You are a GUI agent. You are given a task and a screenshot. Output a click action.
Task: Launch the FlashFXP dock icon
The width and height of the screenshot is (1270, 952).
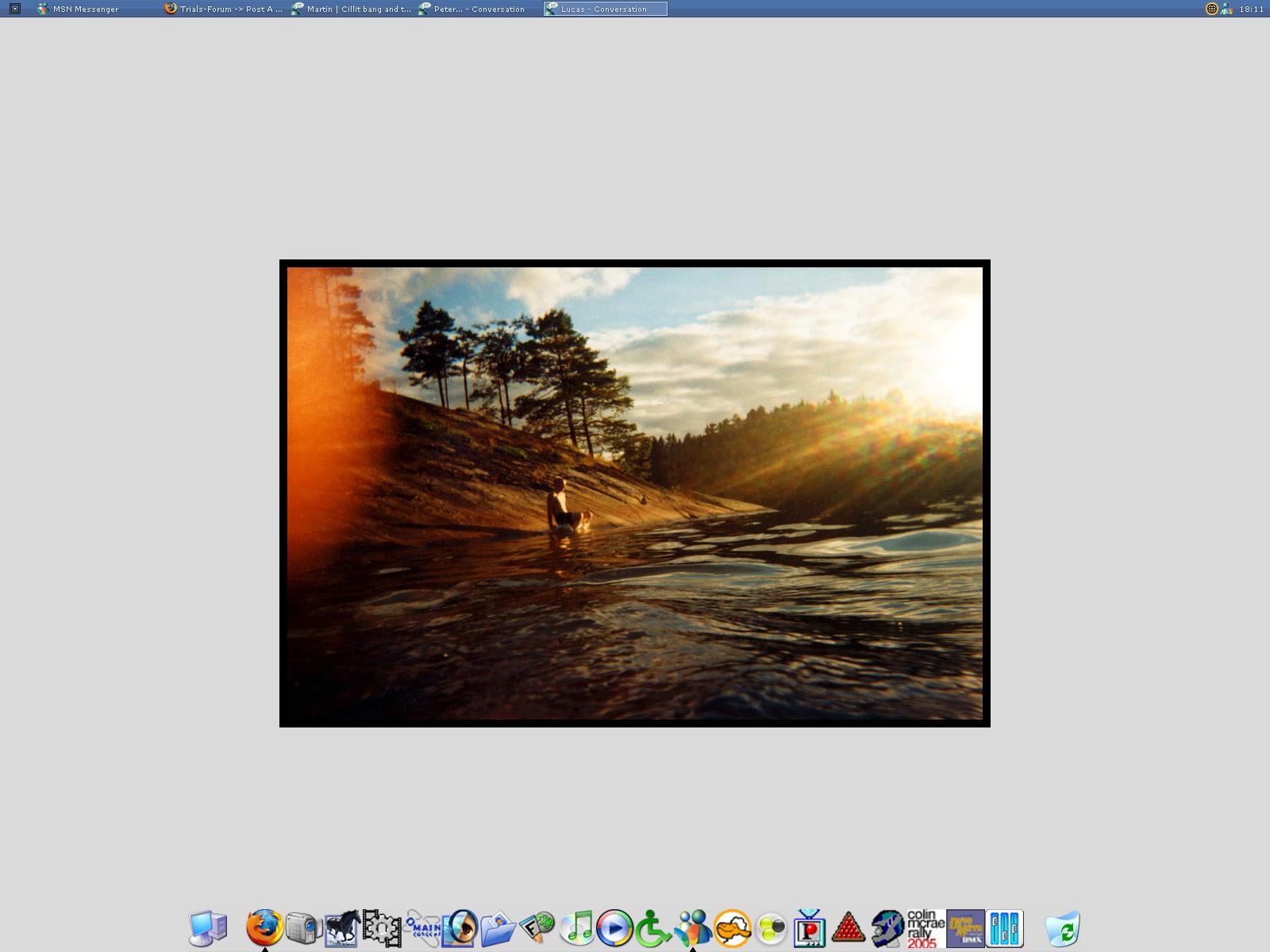pos(537,928)
